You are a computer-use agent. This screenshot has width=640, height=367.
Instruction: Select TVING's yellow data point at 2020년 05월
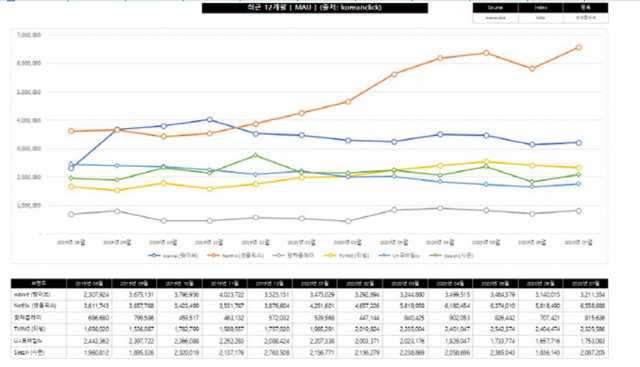coord(486,162)
